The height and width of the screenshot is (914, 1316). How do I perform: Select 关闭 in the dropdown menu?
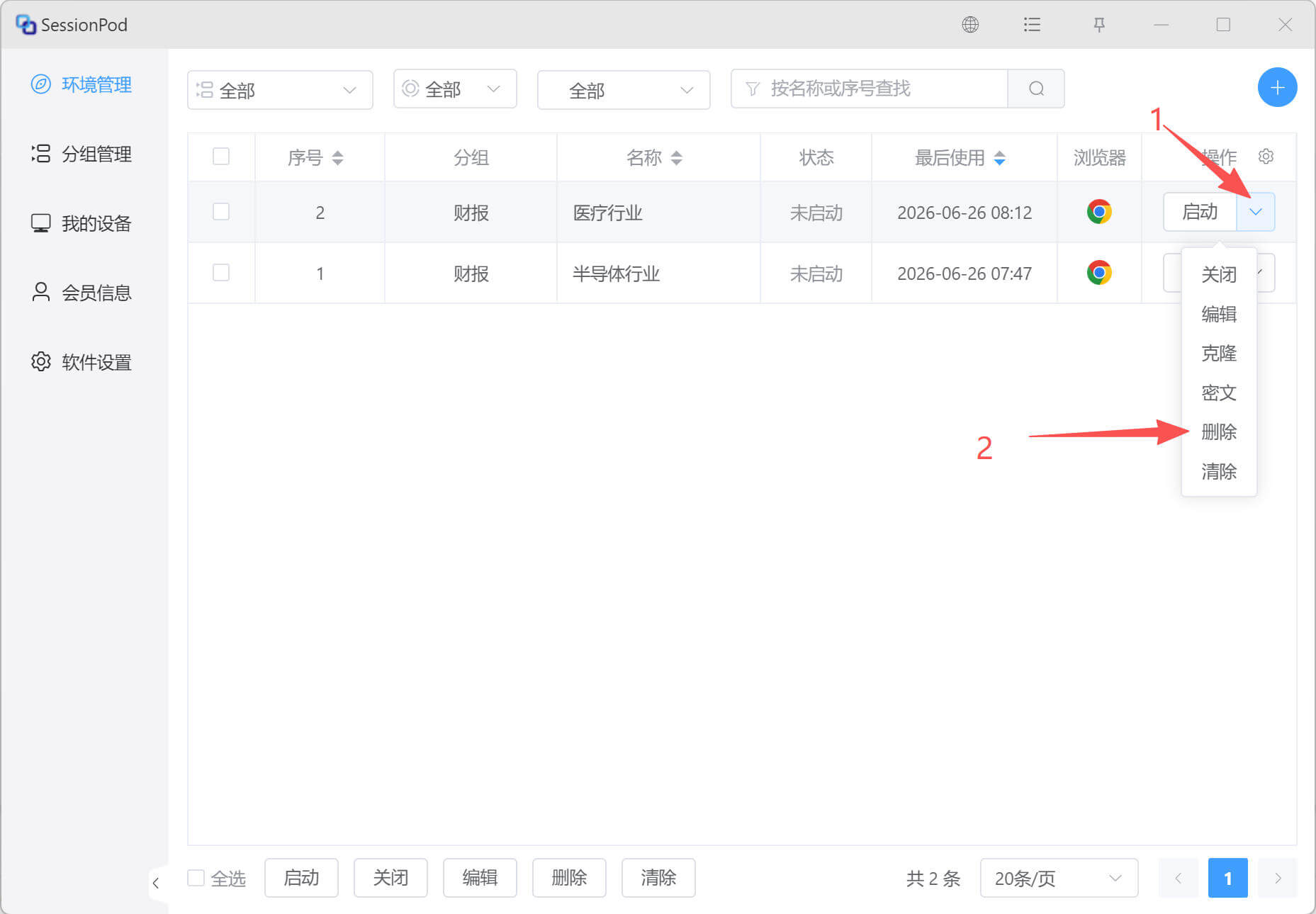tap(1219, 274)
